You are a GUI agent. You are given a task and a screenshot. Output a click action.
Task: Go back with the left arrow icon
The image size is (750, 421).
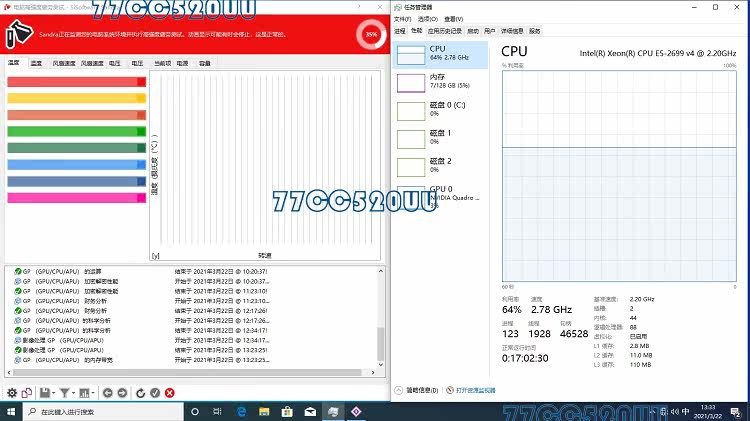pos(108,393)
